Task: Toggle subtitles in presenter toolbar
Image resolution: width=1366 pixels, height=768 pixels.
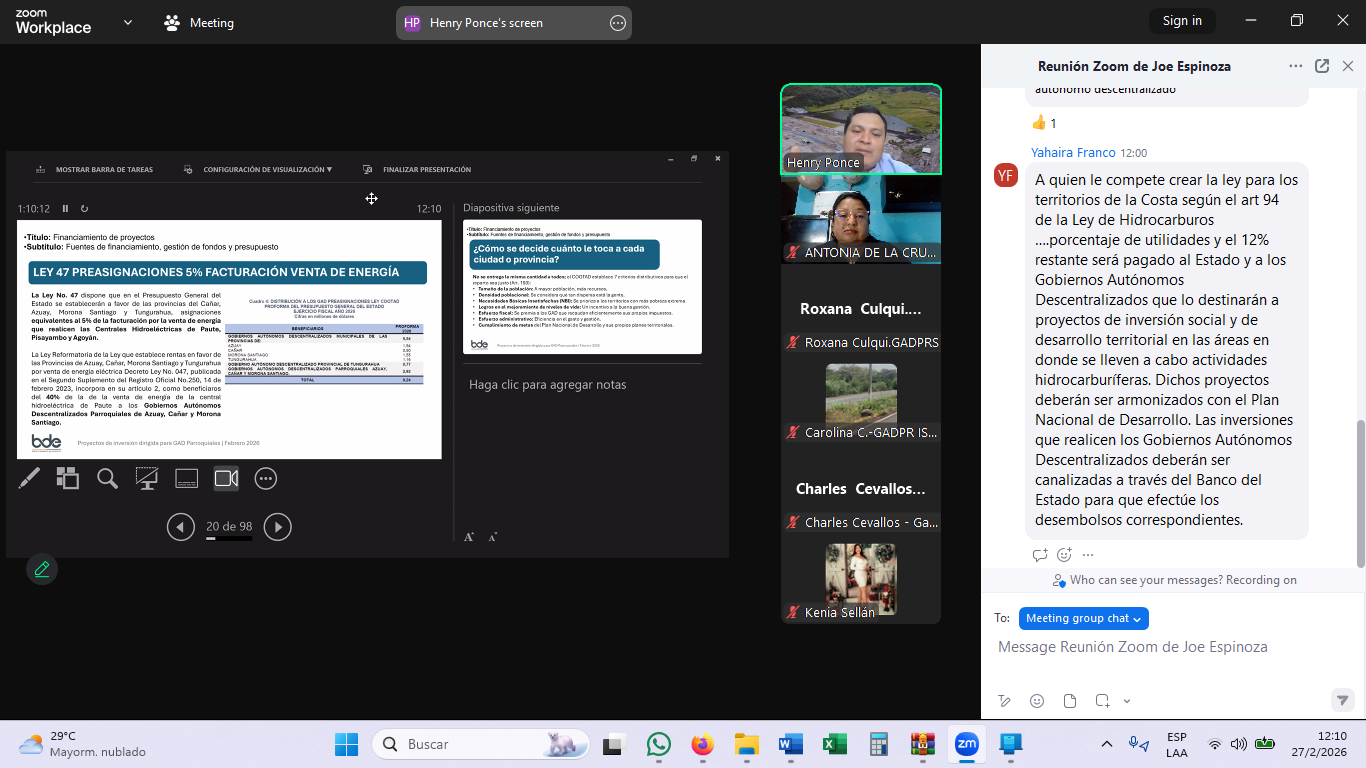Action: tap(187, 479)
